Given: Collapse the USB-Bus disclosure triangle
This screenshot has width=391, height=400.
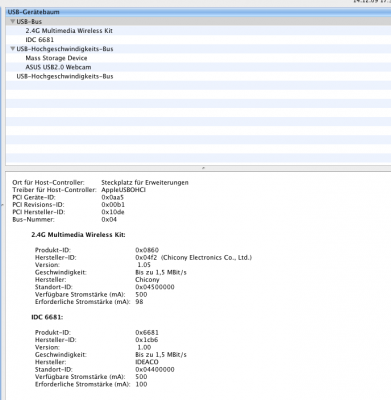Looking at the screenshot, I should (x=13, y=22).
